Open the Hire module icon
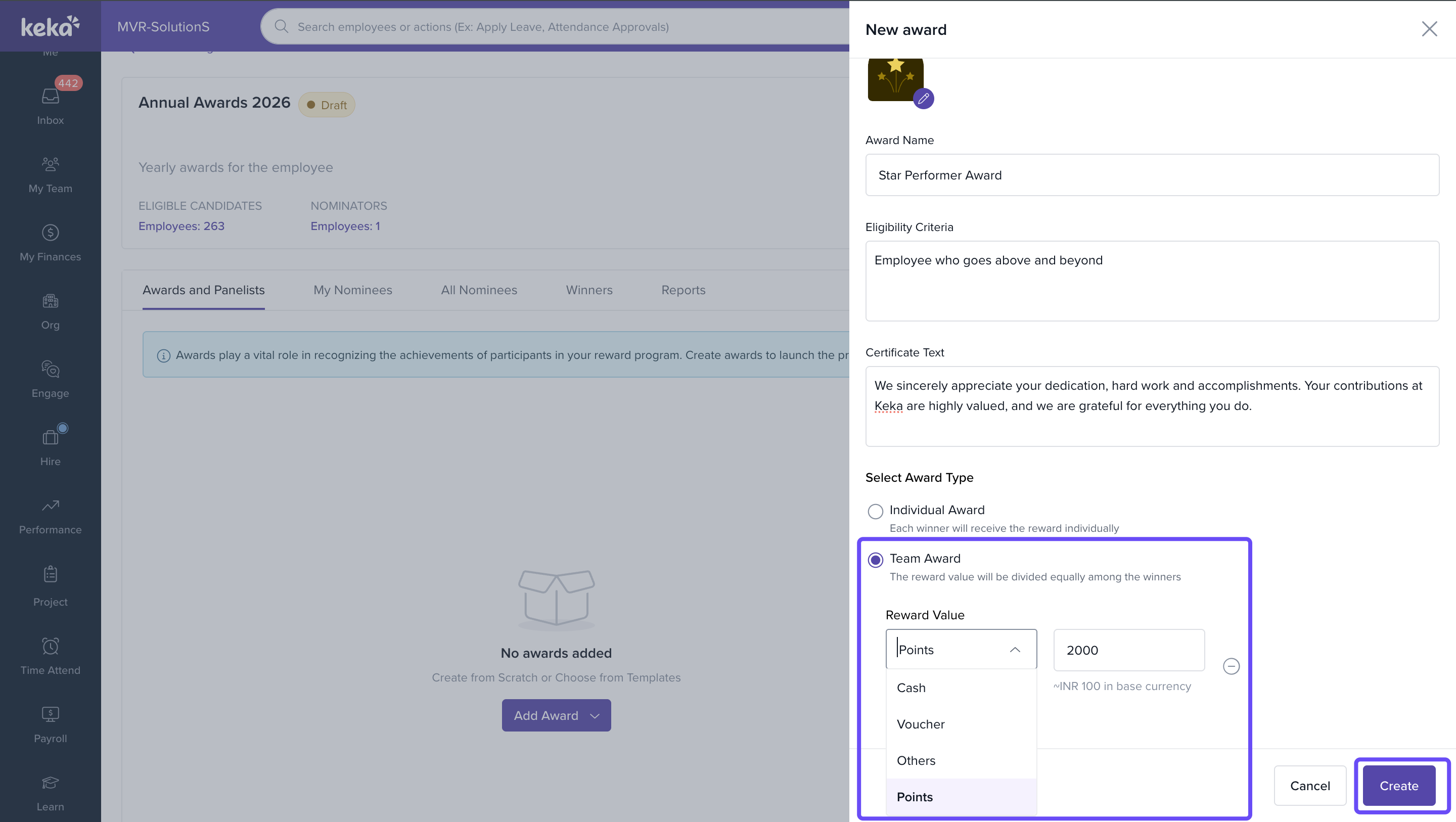The width and height of the screenshot is (1456, 822). 51,446
